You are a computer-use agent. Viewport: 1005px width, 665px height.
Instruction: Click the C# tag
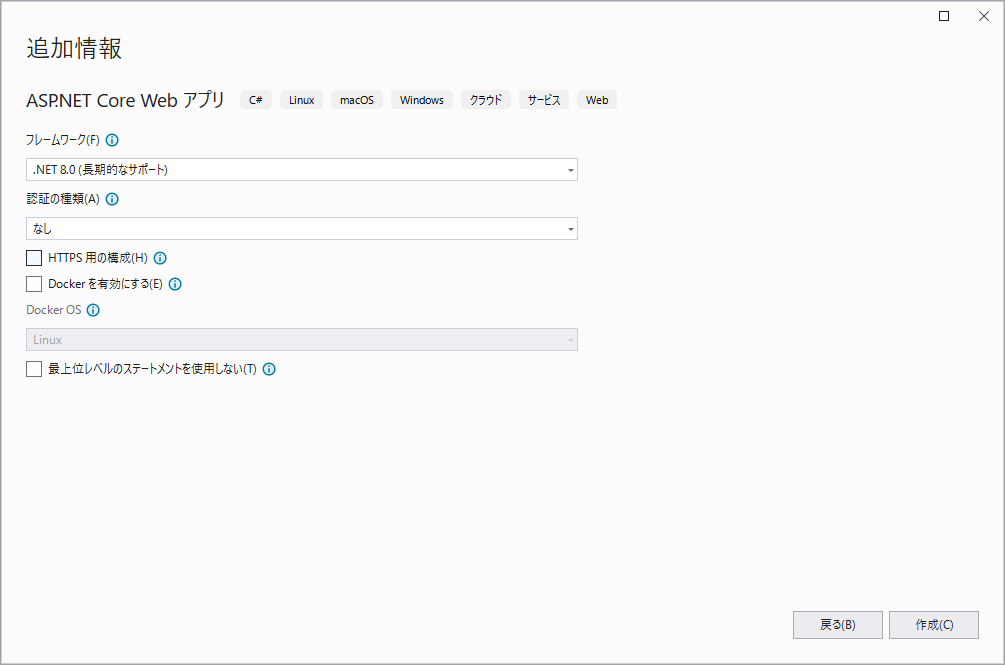pyautogui.click(x=256, y=100)
